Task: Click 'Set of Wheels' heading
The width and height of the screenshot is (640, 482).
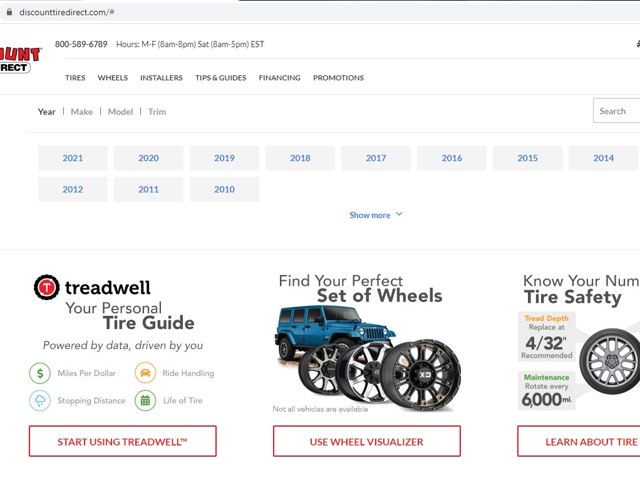Action: click(380, 295)
